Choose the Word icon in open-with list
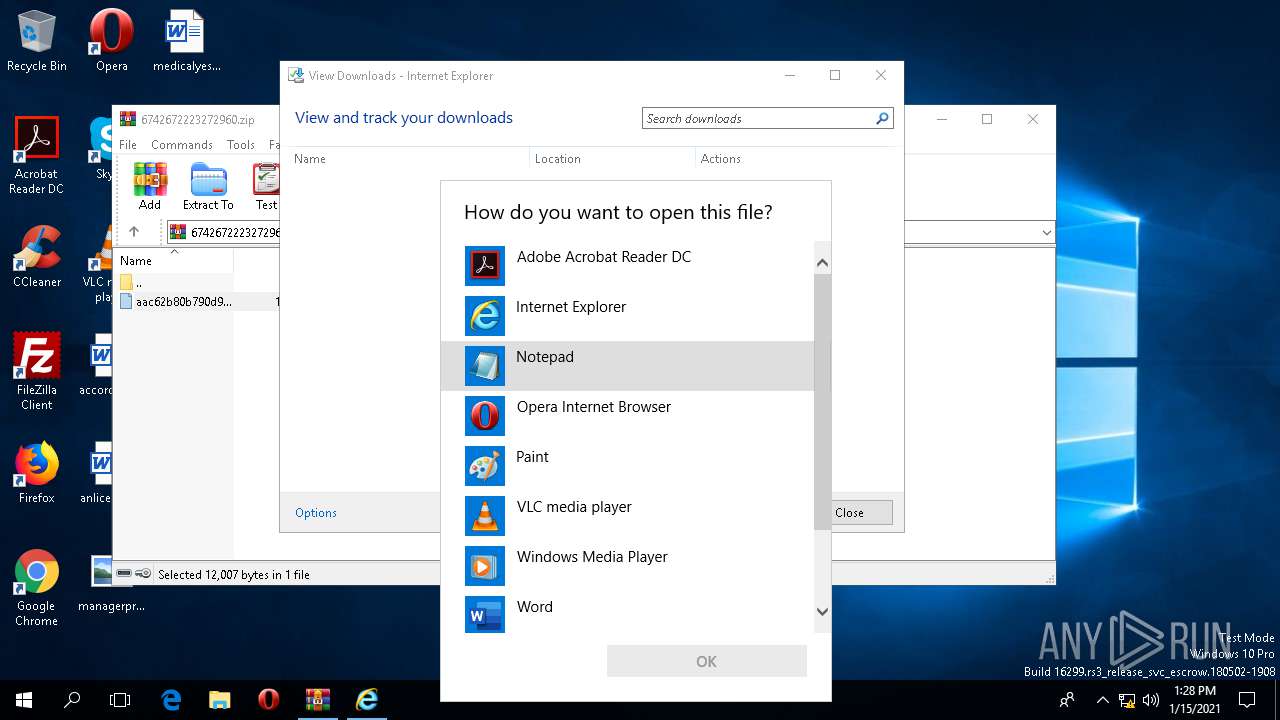Viewport: 1280px width, 720px height. point(485,615)
